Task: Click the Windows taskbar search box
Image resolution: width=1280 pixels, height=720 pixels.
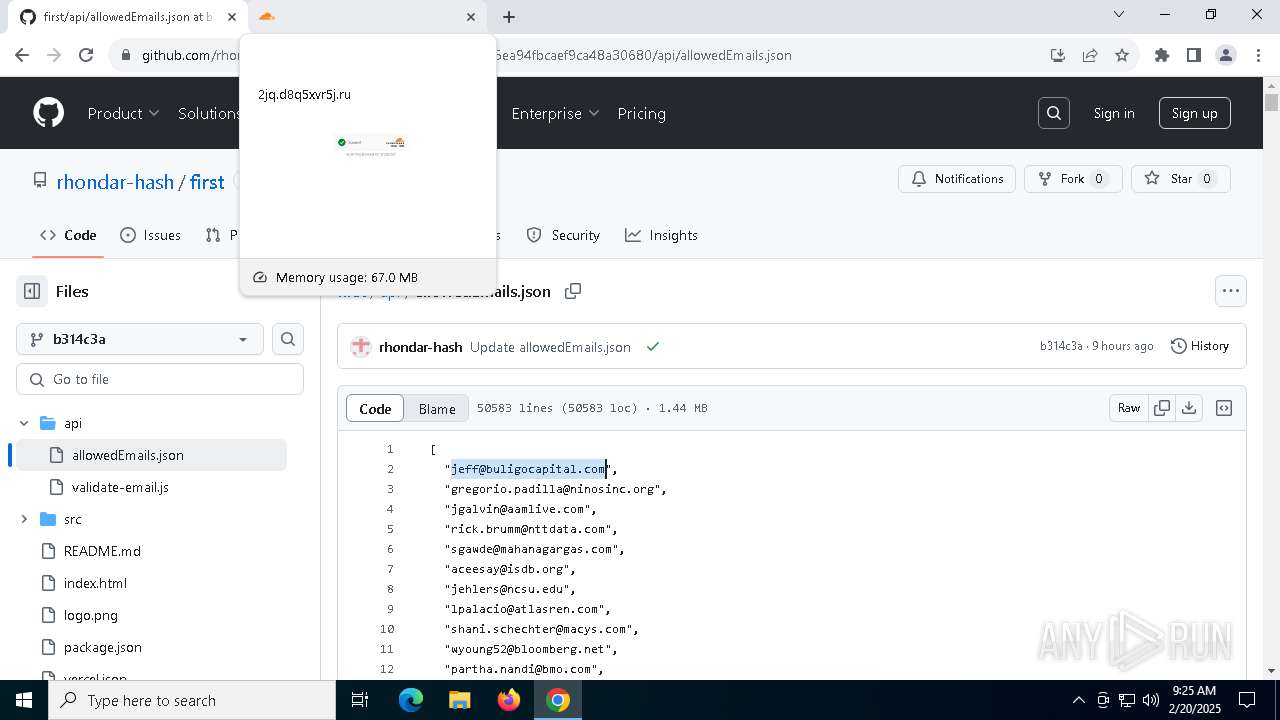Action: 192,700
